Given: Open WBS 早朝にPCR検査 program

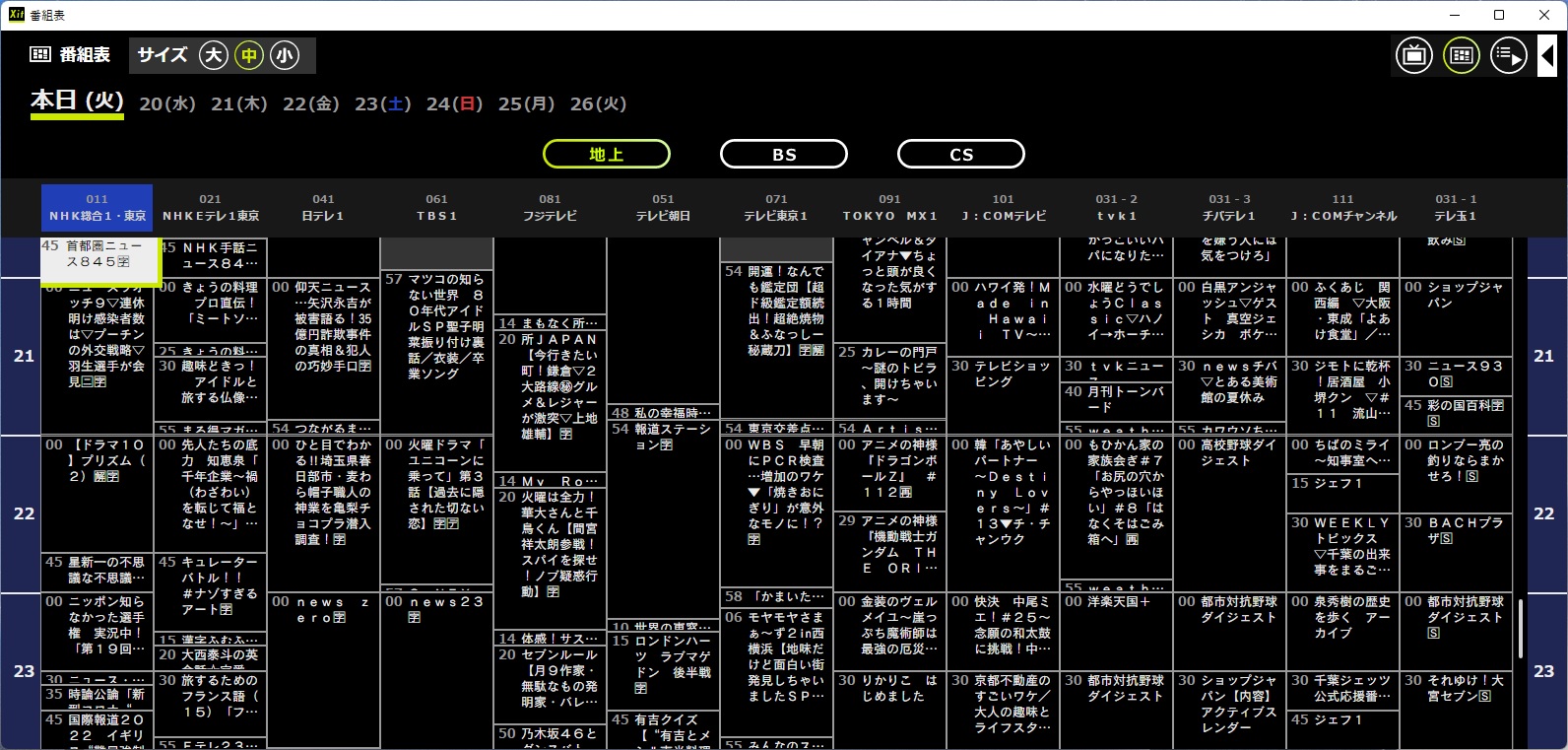Looking at the screenshot, I should click(777, 511).
